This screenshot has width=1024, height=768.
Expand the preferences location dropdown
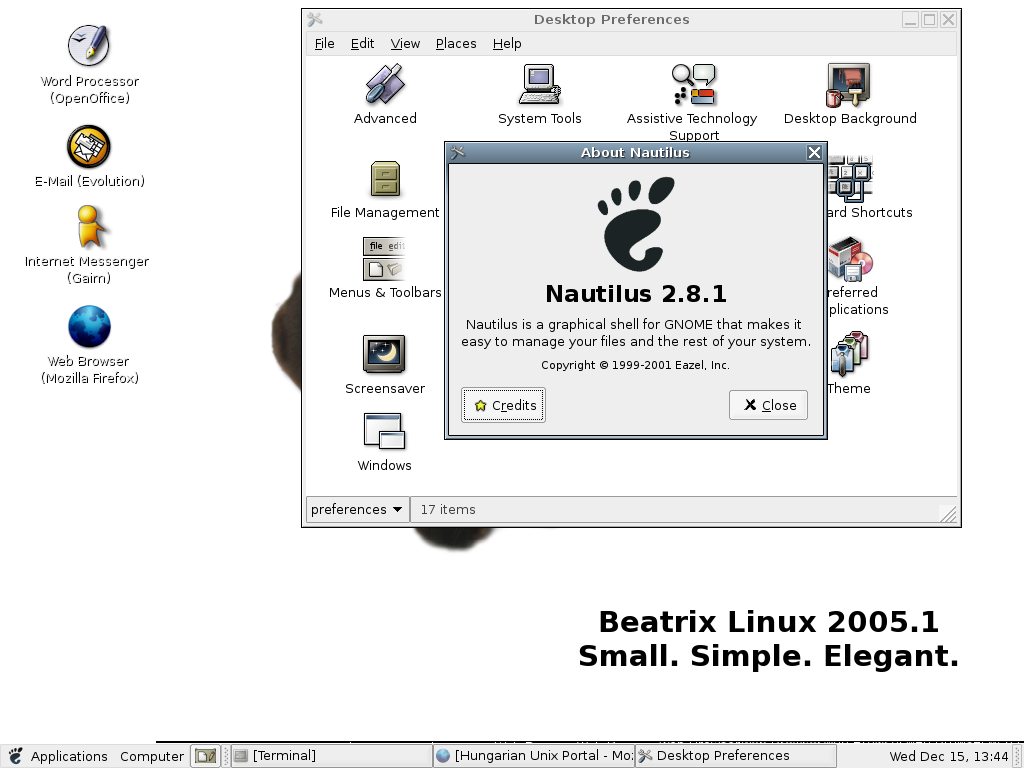click(357, 509)
